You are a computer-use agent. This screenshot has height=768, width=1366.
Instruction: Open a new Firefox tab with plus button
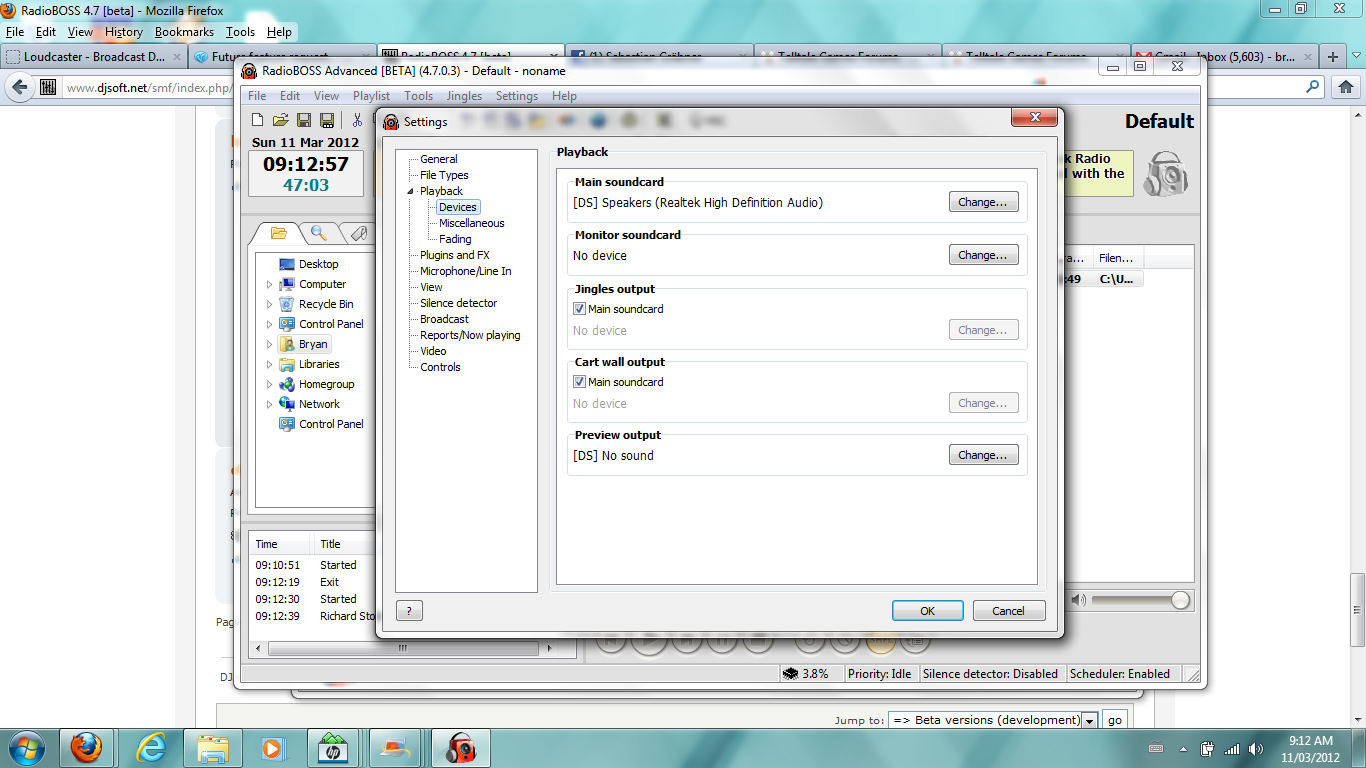(x=1332, y=56)
